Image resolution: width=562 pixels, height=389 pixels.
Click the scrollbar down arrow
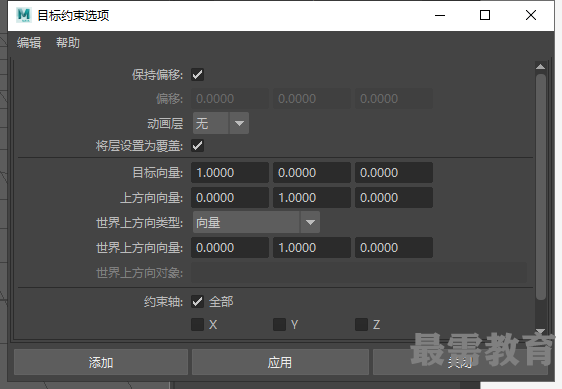point(540,331)
